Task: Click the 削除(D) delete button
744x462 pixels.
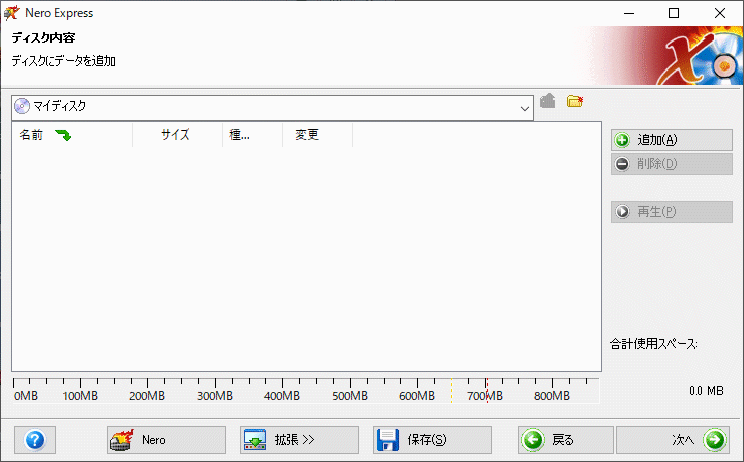Action: (x=671, y=164)
